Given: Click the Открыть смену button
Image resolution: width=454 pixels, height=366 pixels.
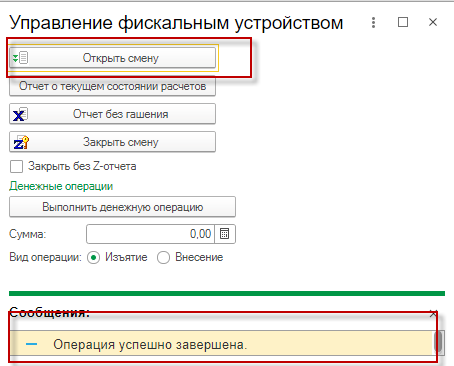Looking at the screenshot, I should (x=112, y=58).
